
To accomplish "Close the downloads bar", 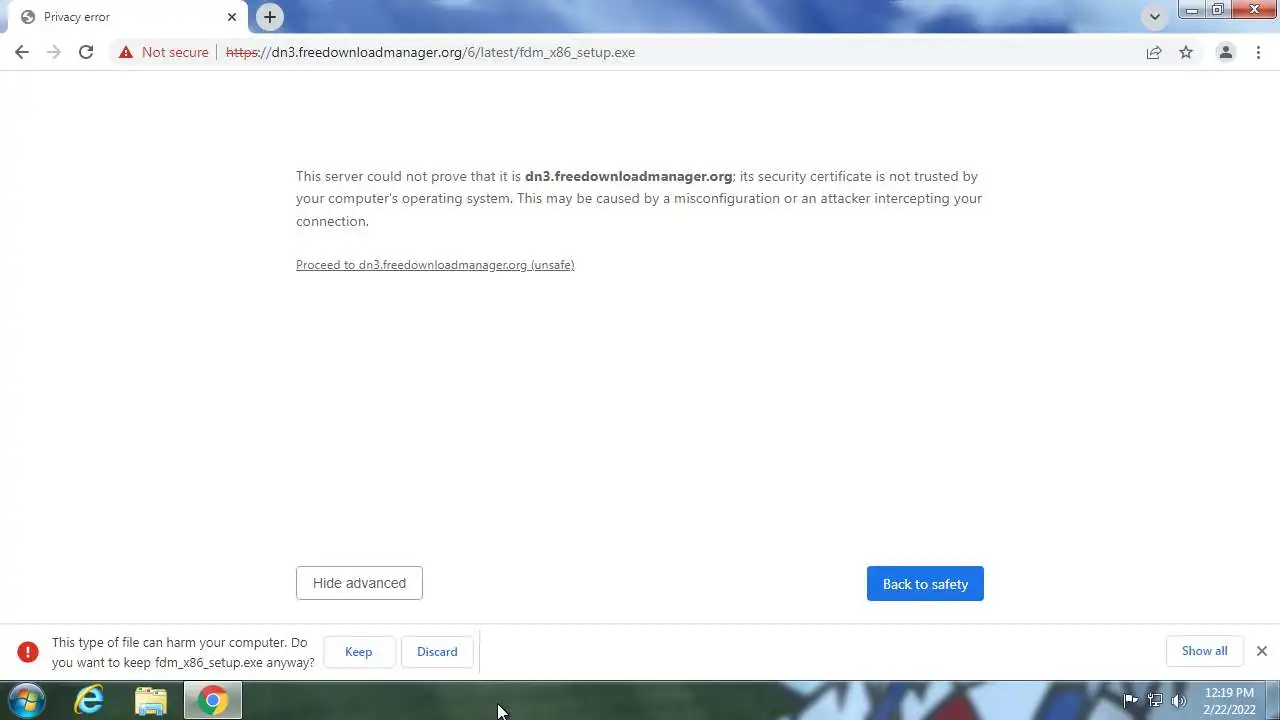I will pyautogui.click(x=1262, y=651).
